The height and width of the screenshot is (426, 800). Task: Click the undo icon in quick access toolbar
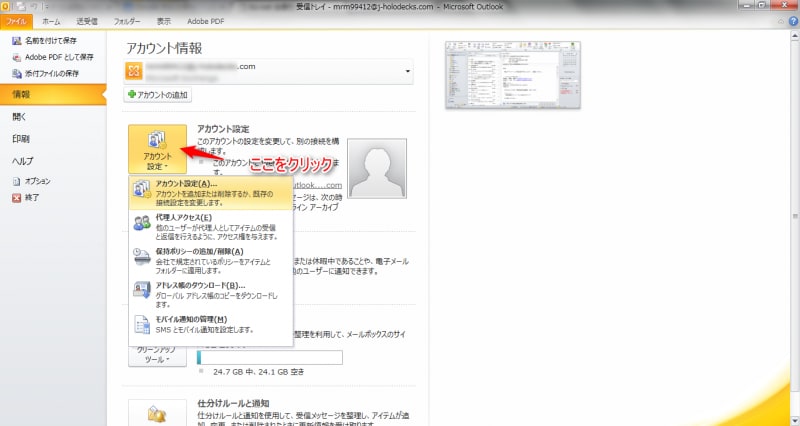click(34, 7)
